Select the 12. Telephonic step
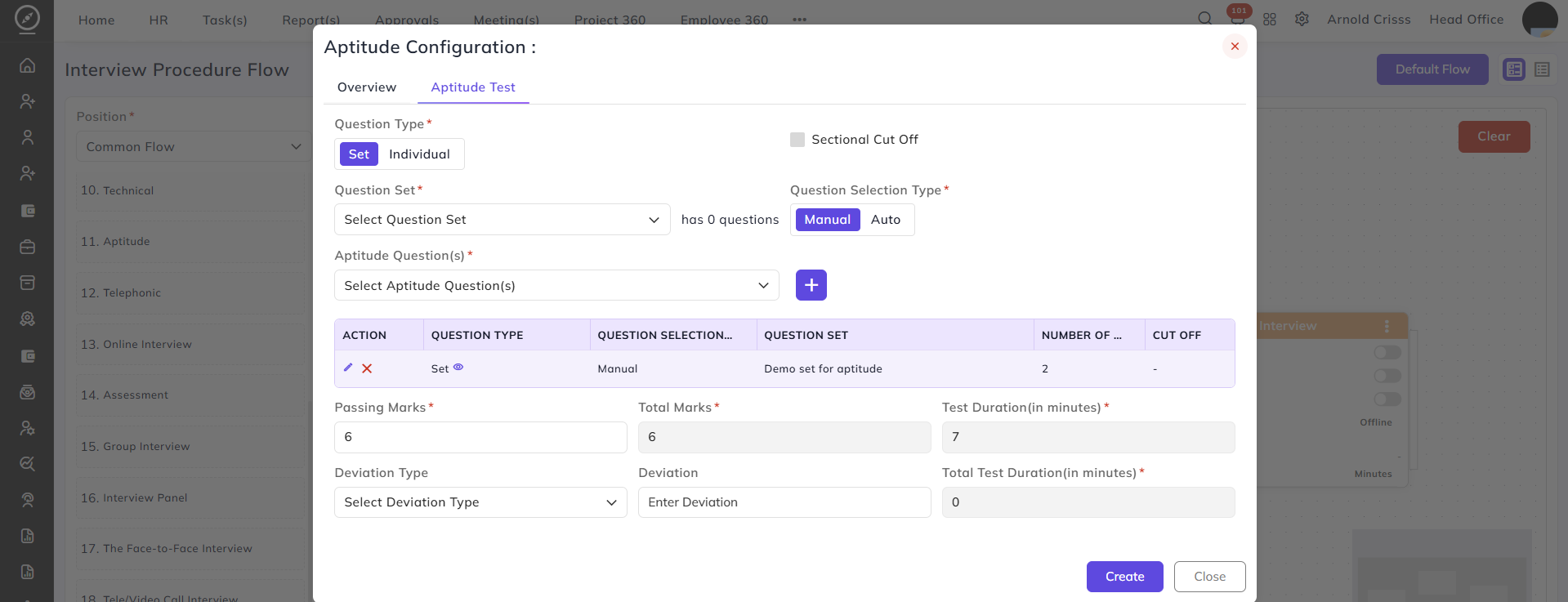 pyautogui.click(x=191, y=293)
